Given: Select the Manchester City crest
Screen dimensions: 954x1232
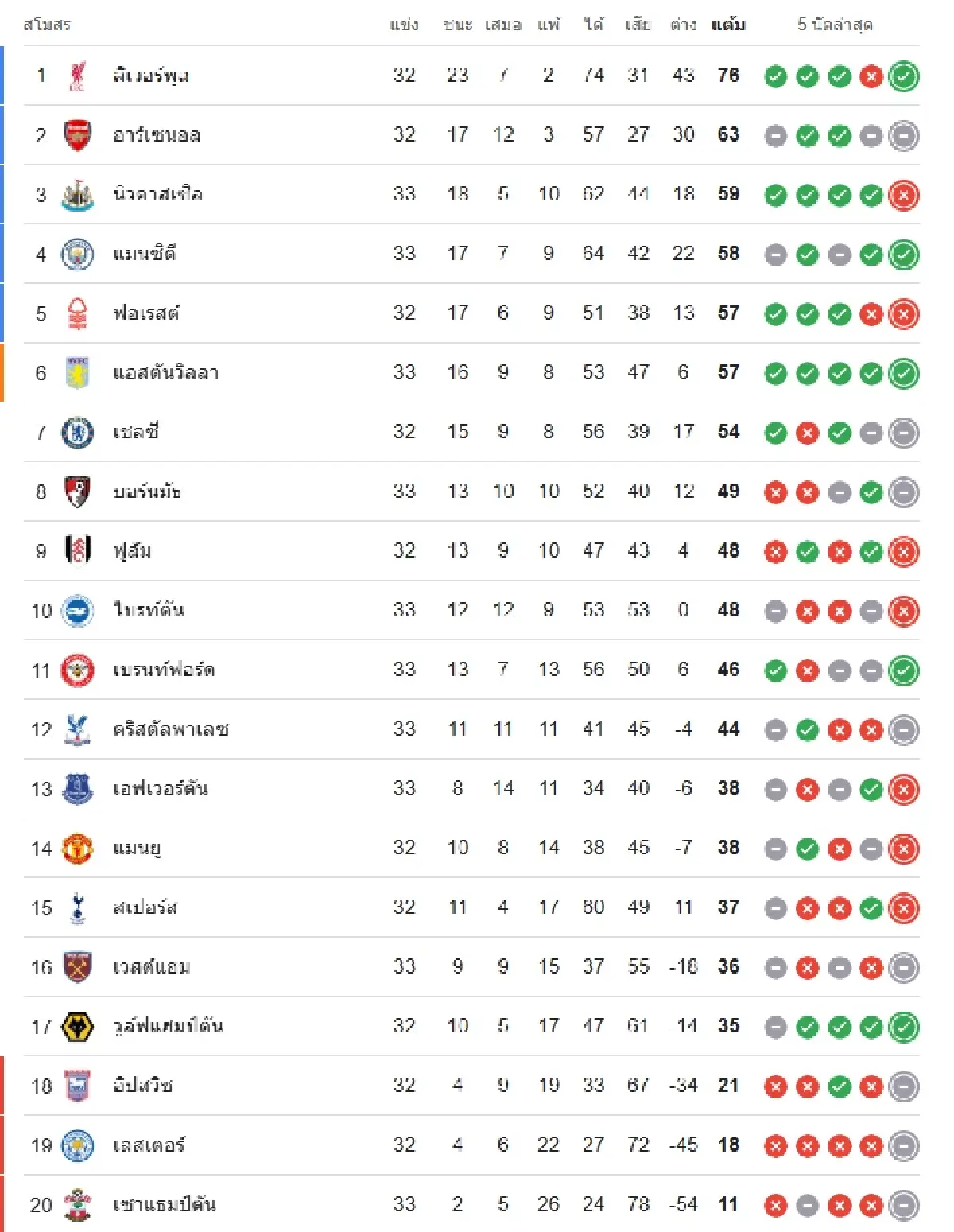Looking at the screenshot, I should click(x=76, y=254).
